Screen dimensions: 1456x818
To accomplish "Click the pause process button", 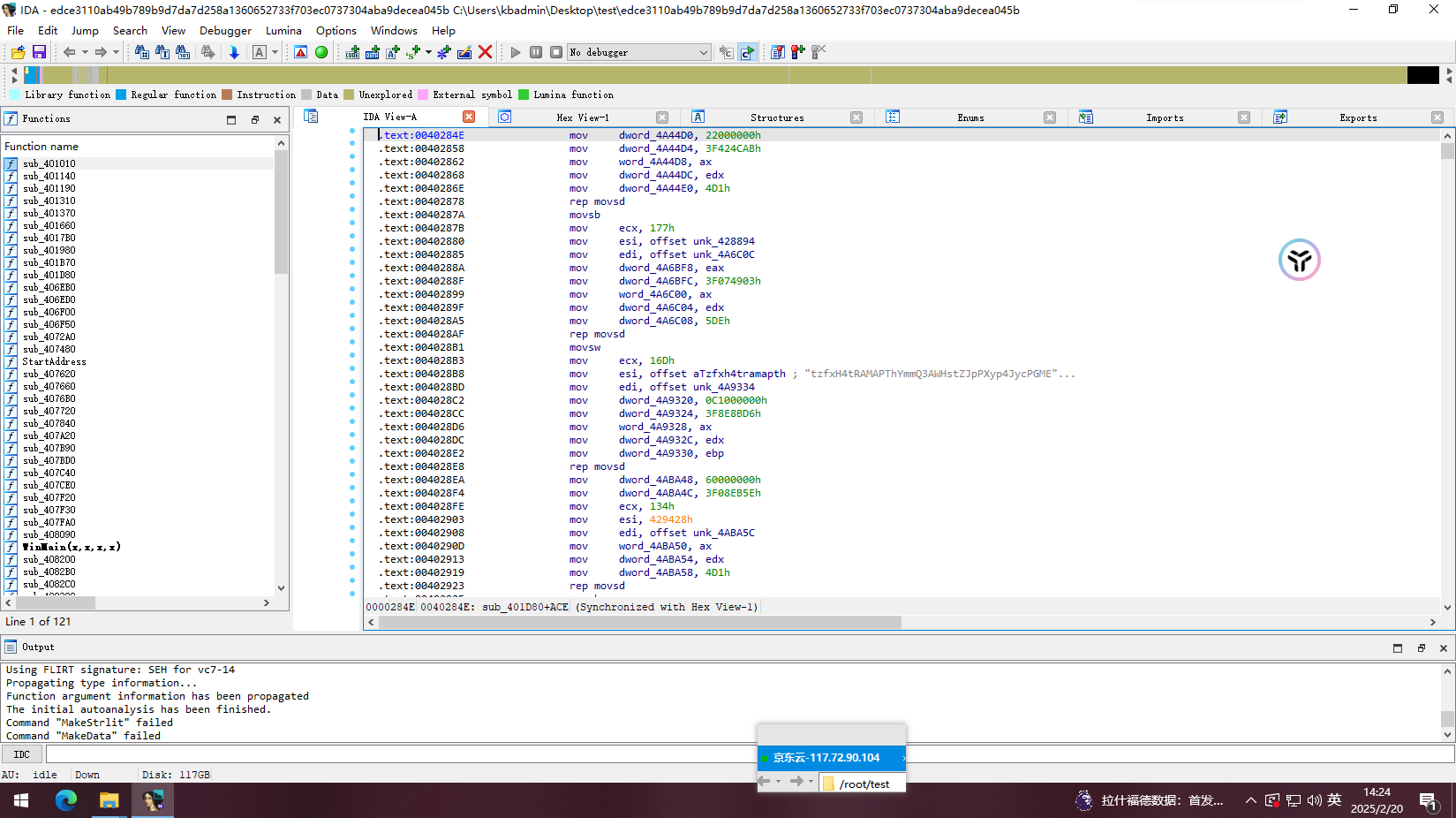I will point(536,52).
